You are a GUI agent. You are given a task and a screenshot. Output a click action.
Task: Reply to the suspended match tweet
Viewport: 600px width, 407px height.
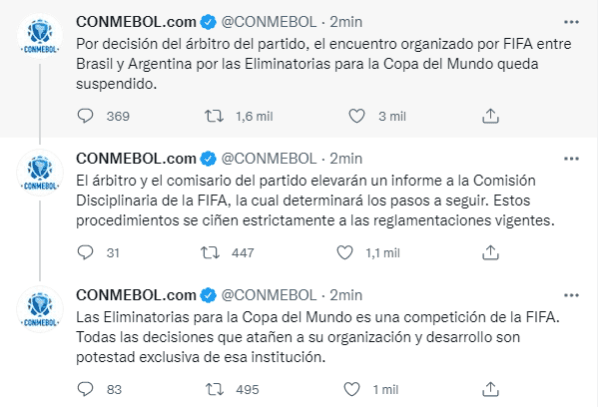[85, 116]
